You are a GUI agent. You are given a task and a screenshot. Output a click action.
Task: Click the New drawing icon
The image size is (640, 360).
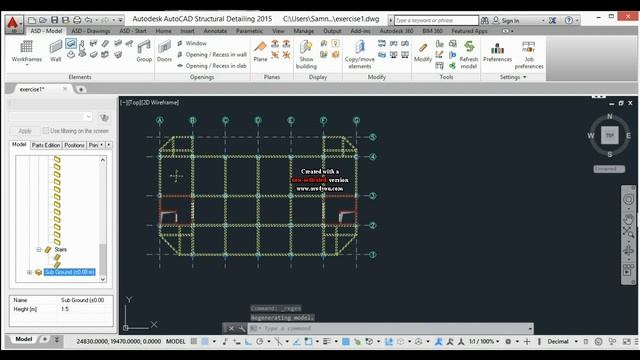[x=32, y=20]
